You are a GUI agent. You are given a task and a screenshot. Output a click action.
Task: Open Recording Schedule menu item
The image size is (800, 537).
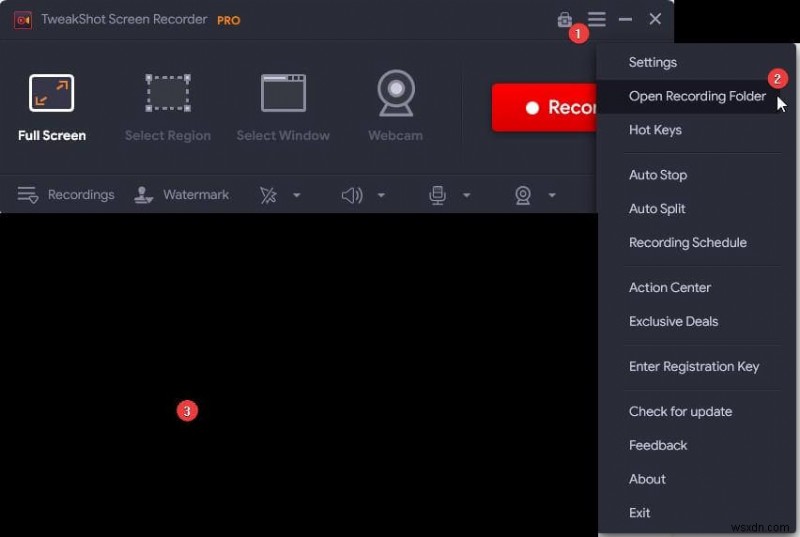pyautogui.click(x=687, y=242)
